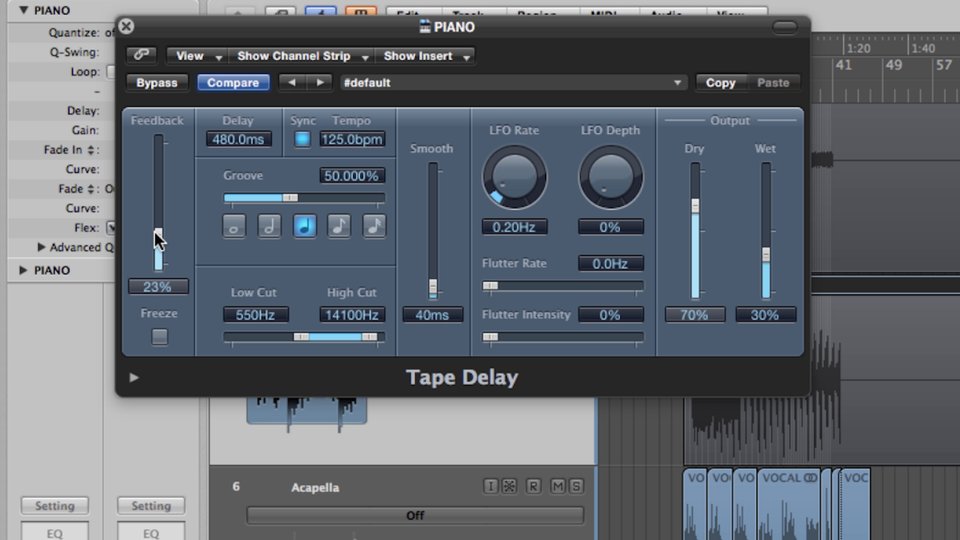Go to next preset arrow

click(x=320, y=83)
